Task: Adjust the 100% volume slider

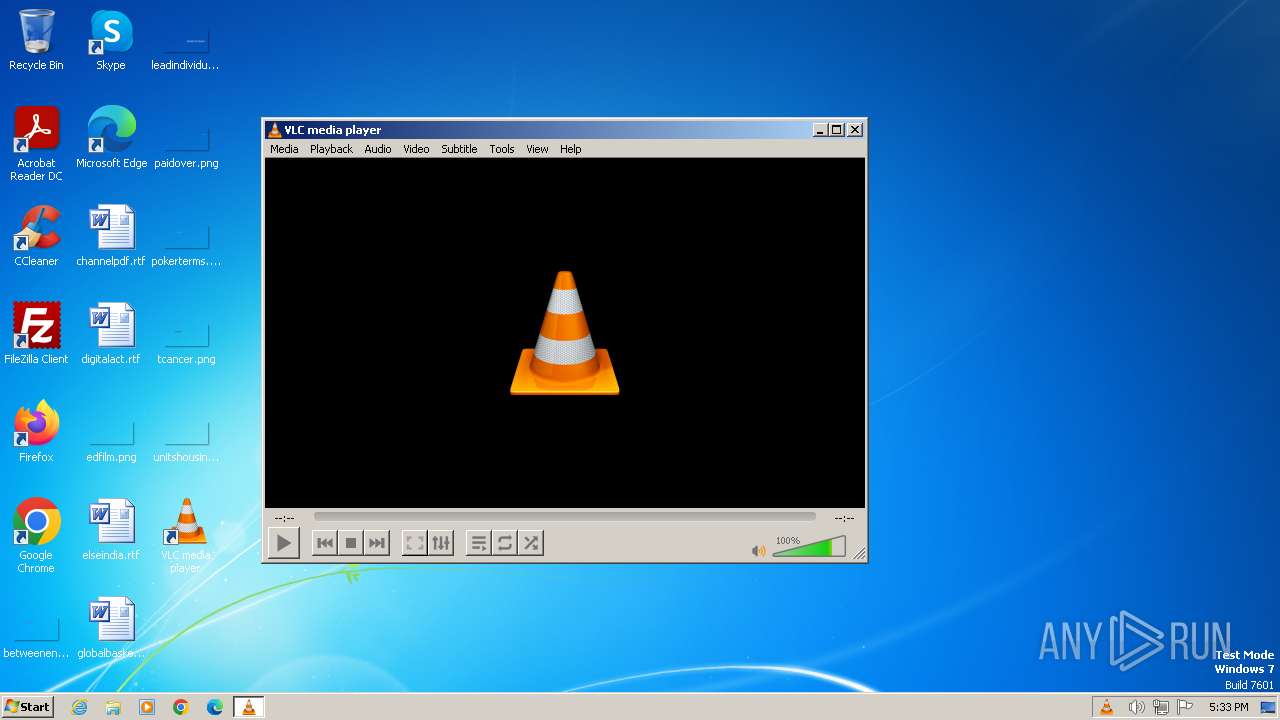Action: [809, 547]
